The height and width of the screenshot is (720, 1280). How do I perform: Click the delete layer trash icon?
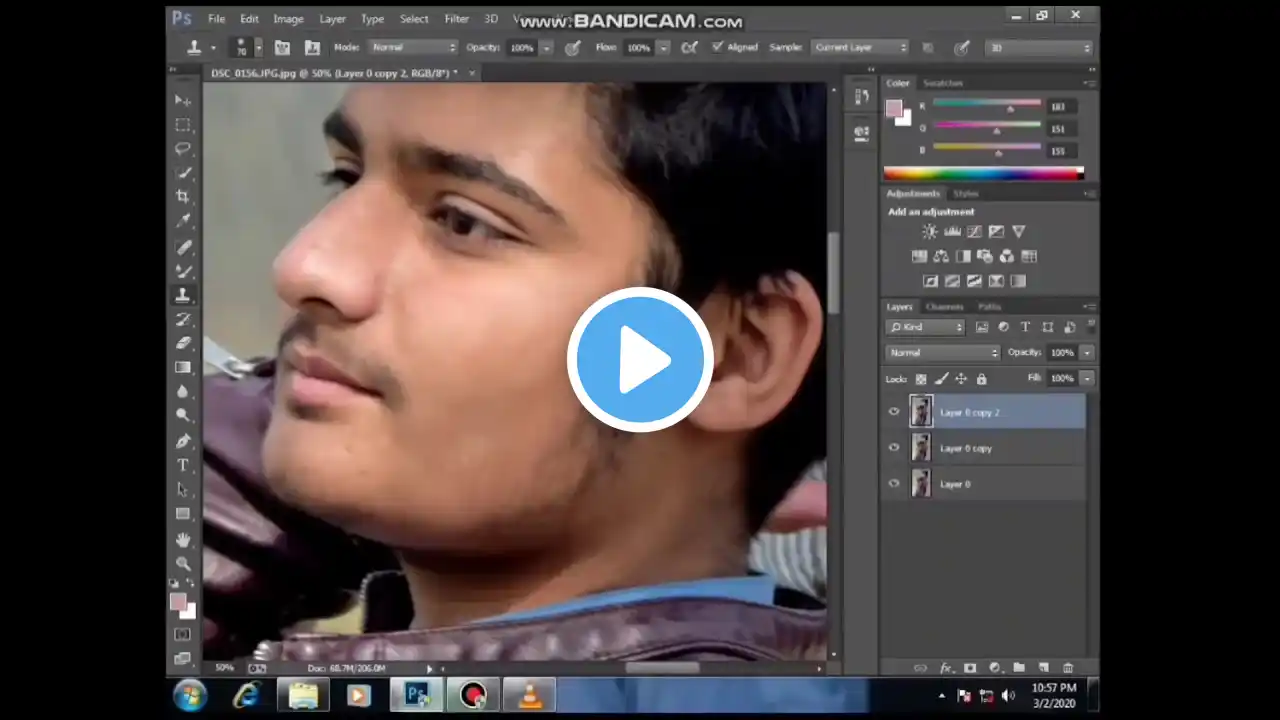(1067, 667)
